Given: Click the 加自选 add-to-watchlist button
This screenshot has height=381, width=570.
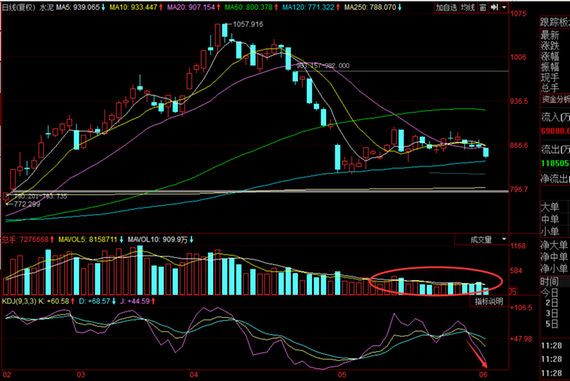Looking at the screenshot, I should [x=446, y=7].
